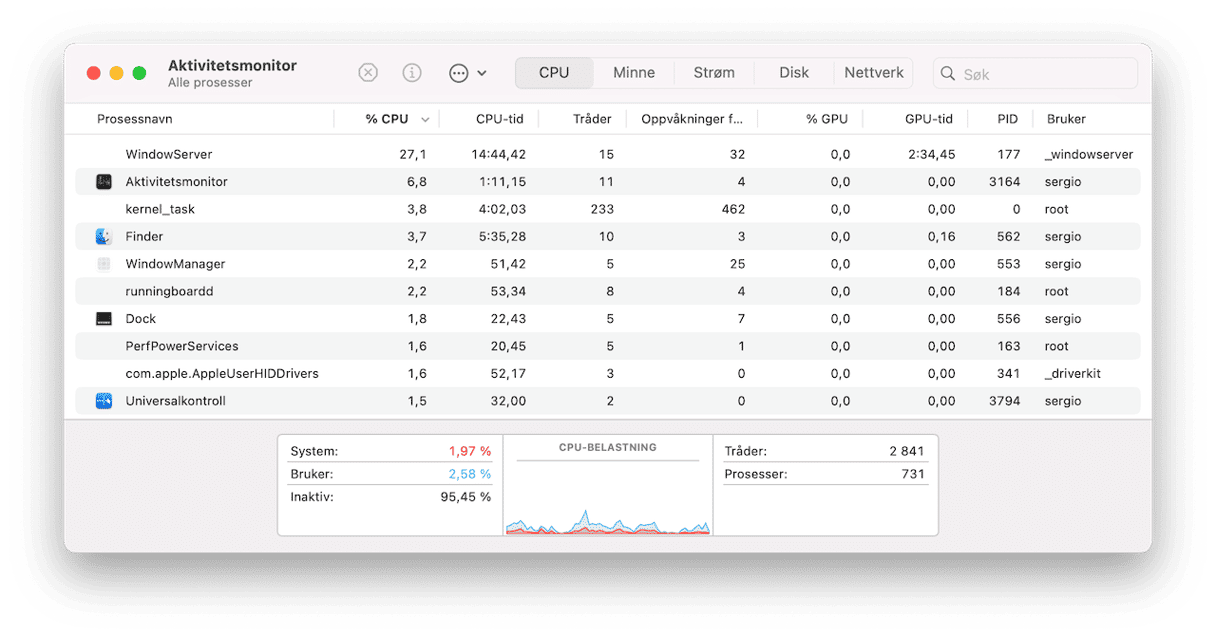Click the Prosesser total 731
Viewport: 1216px width, 637px height.
pos(913,474)
